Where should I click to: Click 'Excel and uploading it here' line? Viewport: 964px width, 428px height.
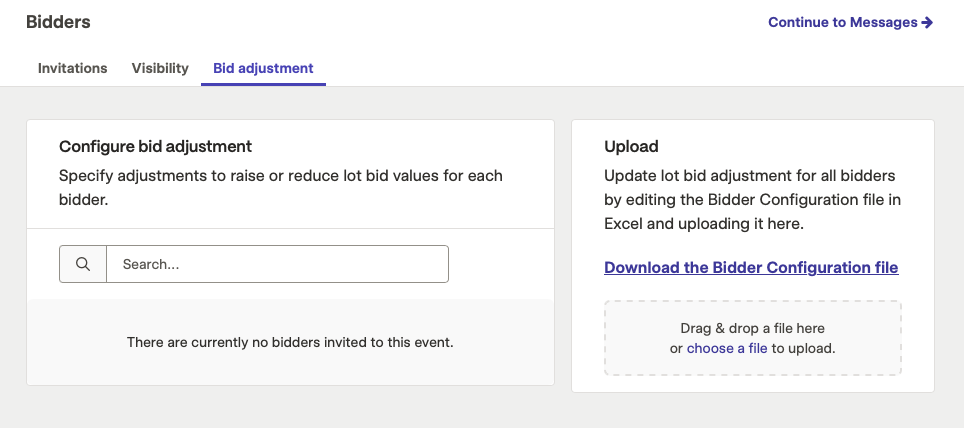click(x=704, y=224)
